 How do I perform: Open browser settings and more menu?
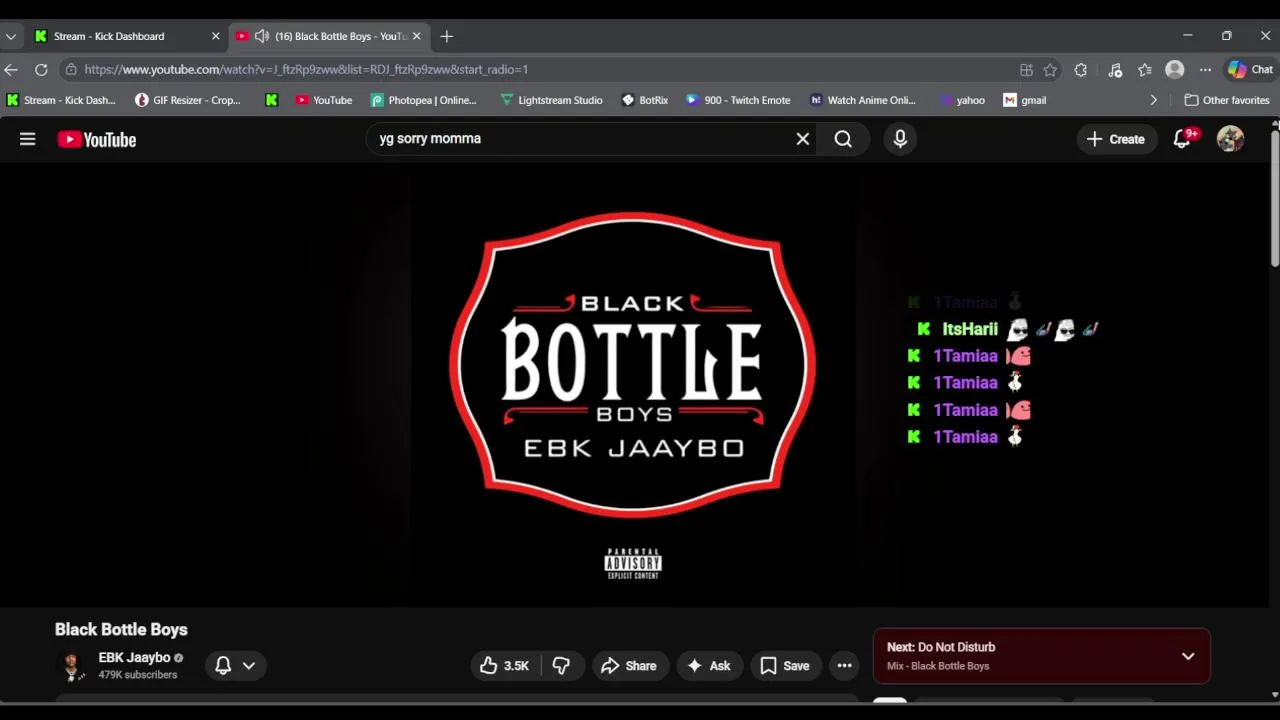click(1205, 69)
